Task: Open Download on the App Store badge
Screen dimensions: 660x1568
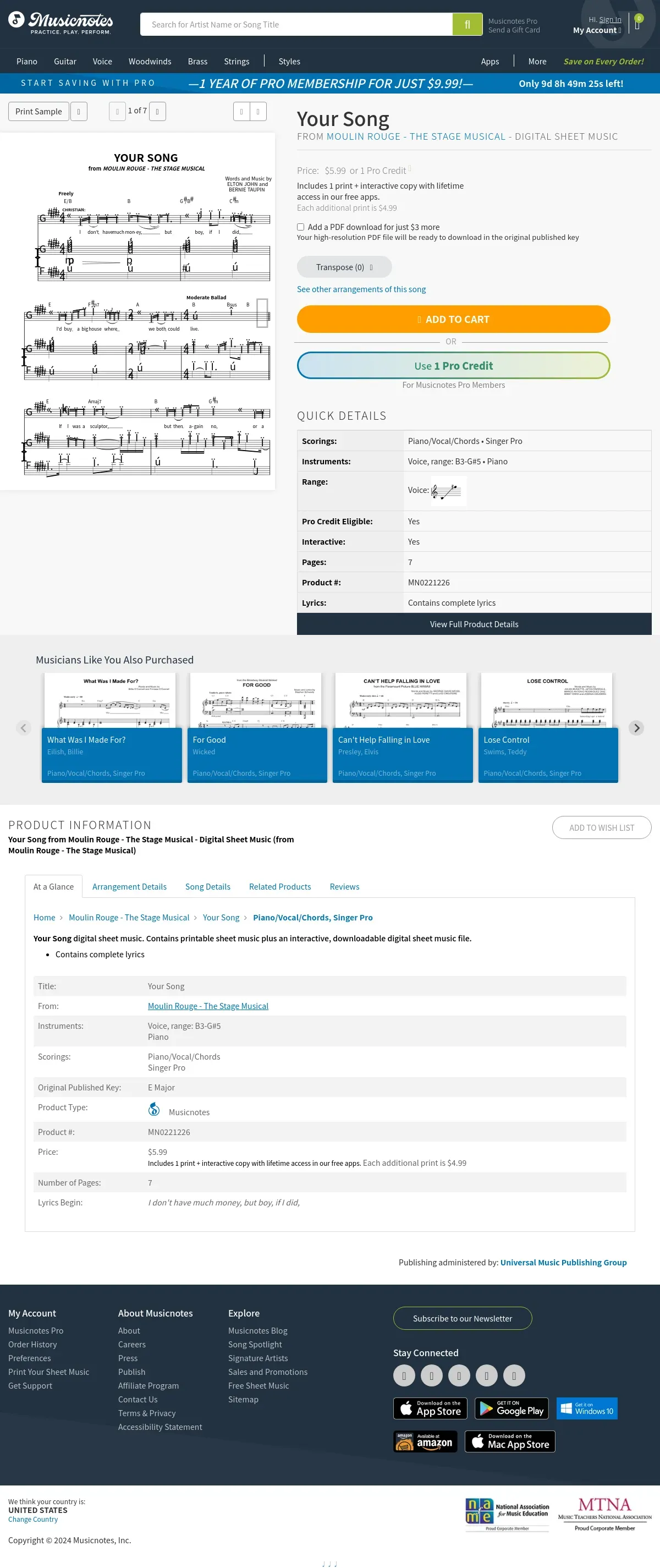Action: (x=430, y=1408)
